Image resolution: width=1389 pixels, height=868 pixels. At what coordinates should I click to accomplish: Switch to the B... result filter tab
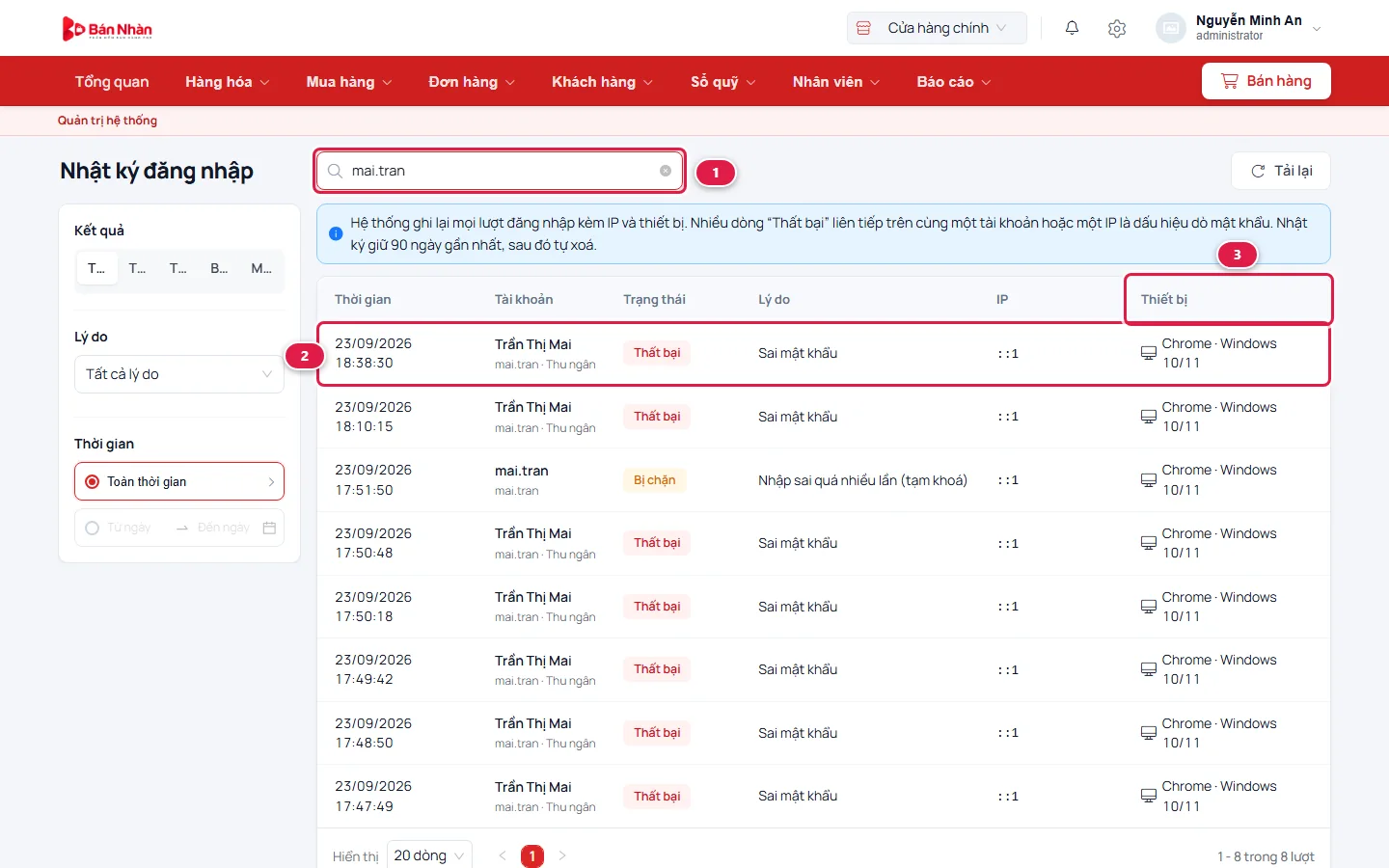point(219,268)
